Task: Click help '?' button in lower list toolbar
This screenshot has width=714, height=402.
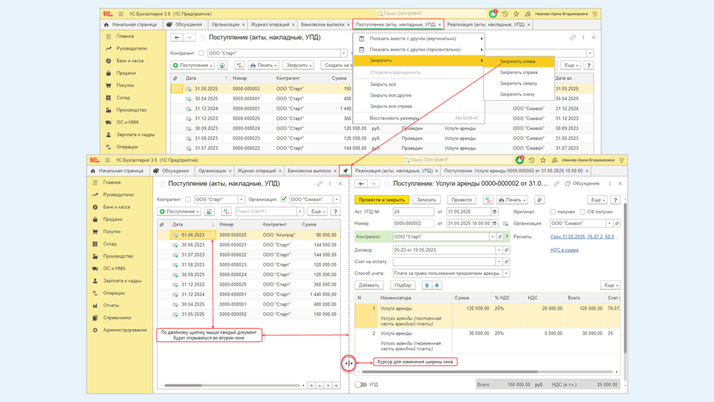Action: point(335,212)
